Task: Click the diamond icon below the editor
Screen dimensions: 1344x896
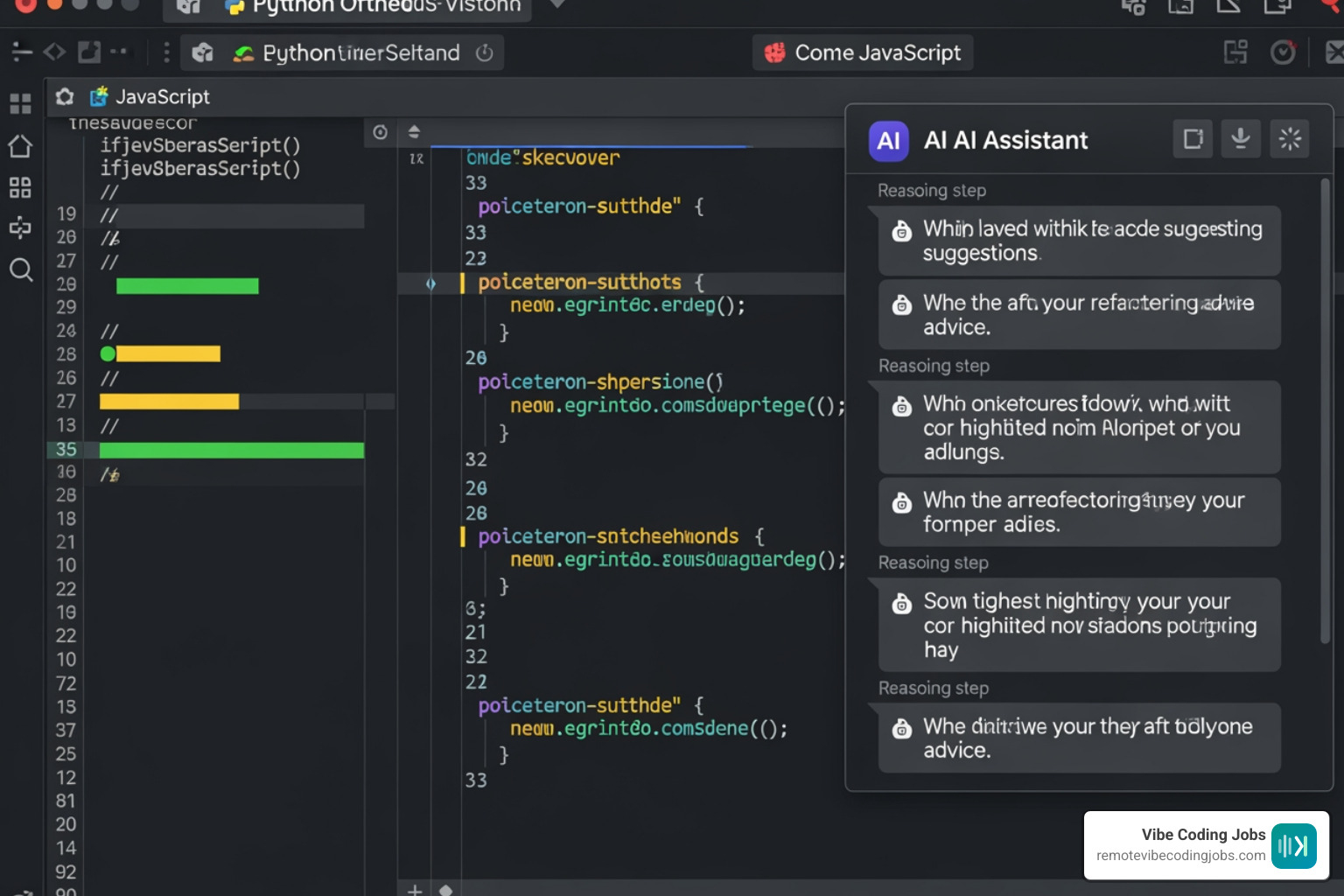Action: click(x=445, y=890)
